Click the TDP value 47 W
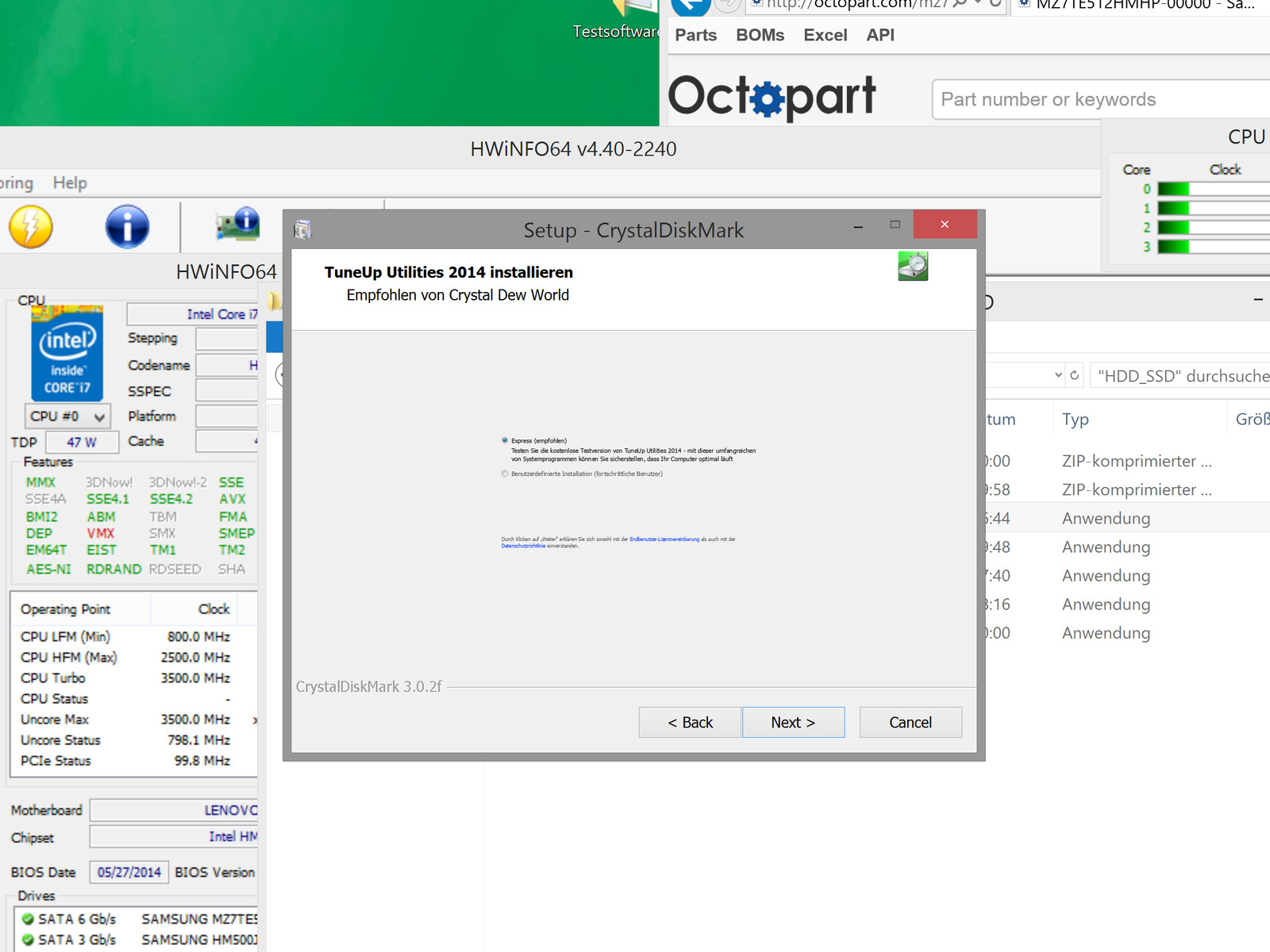Screen dimensions: 1270x952 click(82, 442)
